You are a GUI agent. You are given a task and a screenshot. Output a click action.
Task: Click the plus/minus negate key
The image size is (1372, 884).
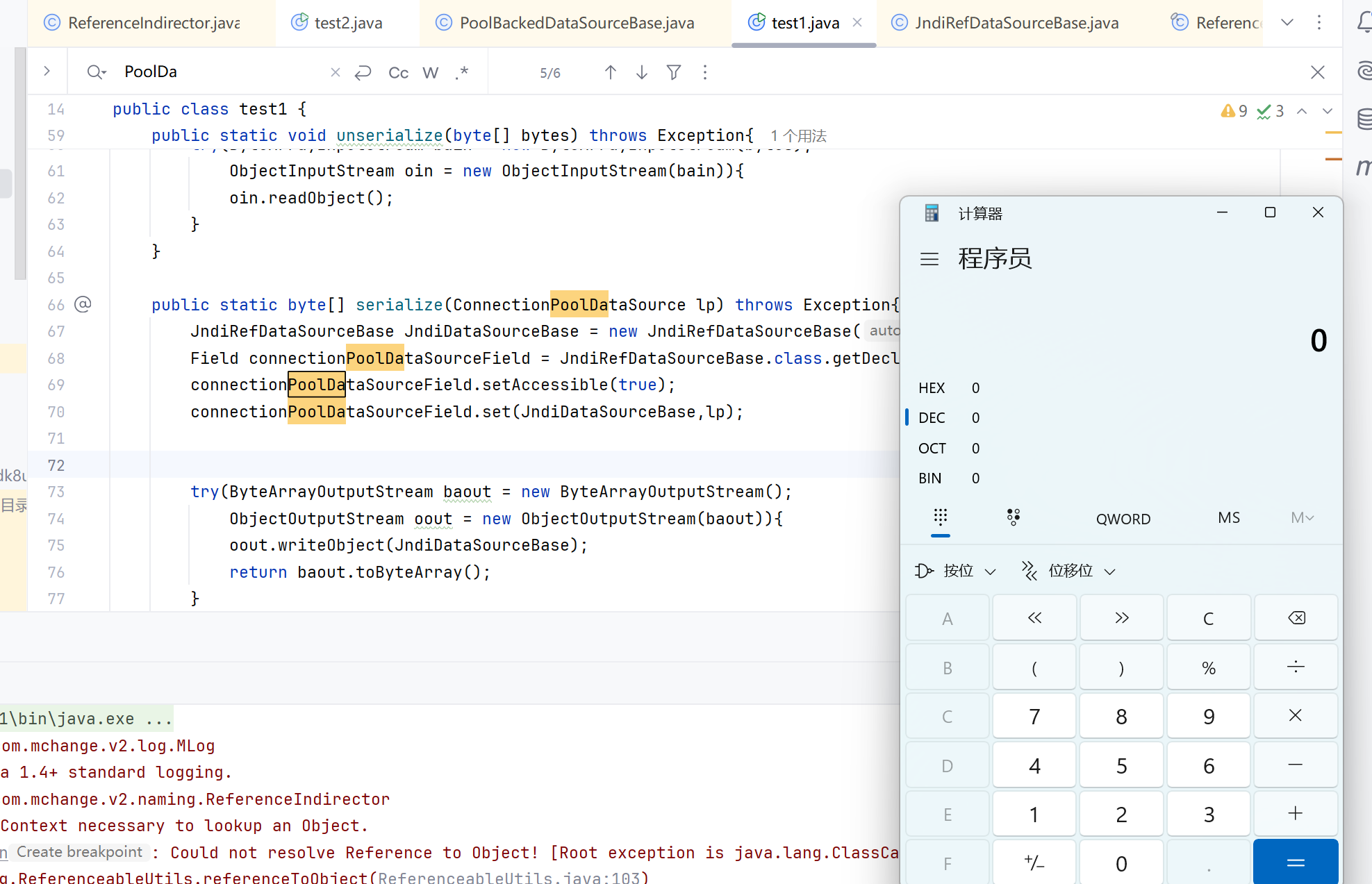pos(1034,862)
